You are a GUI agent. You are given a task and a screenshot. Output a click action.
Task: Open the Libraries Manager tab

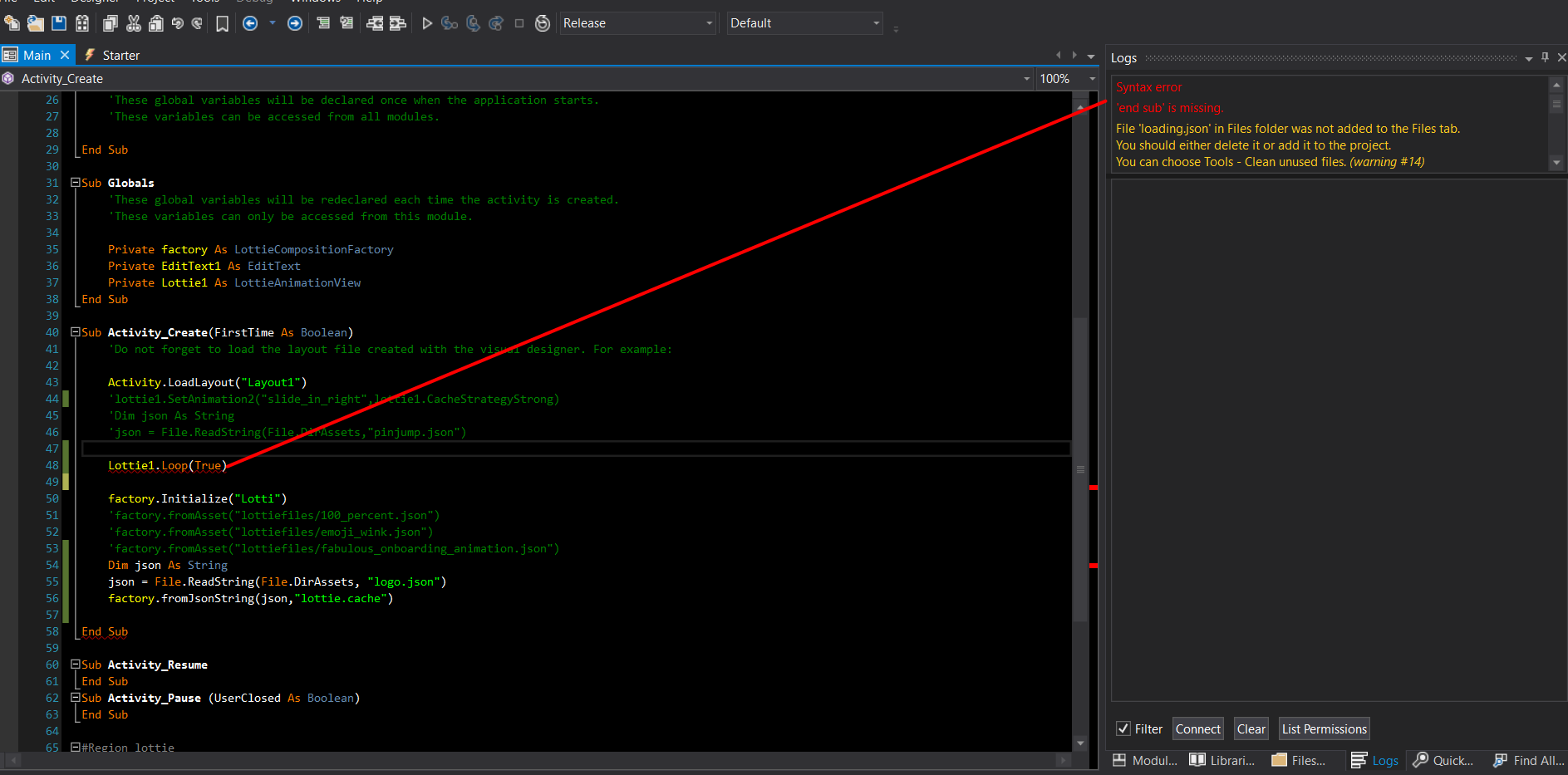click(x=1222, y=760)
